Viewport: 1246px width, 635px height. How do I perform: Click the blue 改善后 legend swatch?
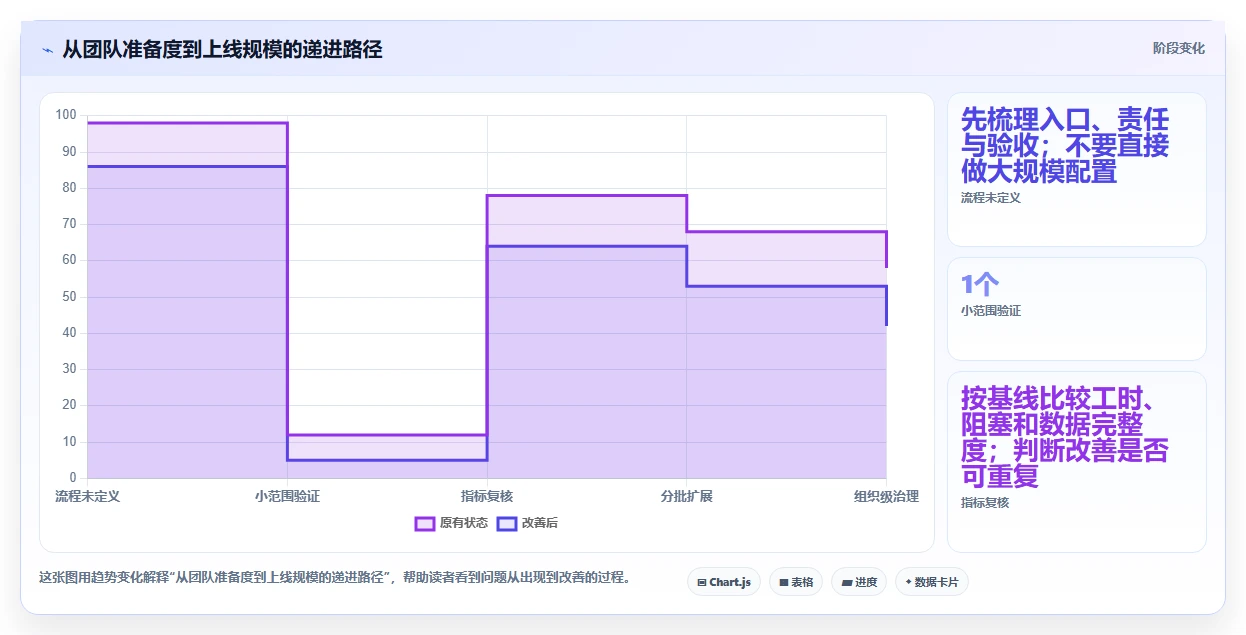click(x=507, y=523)
